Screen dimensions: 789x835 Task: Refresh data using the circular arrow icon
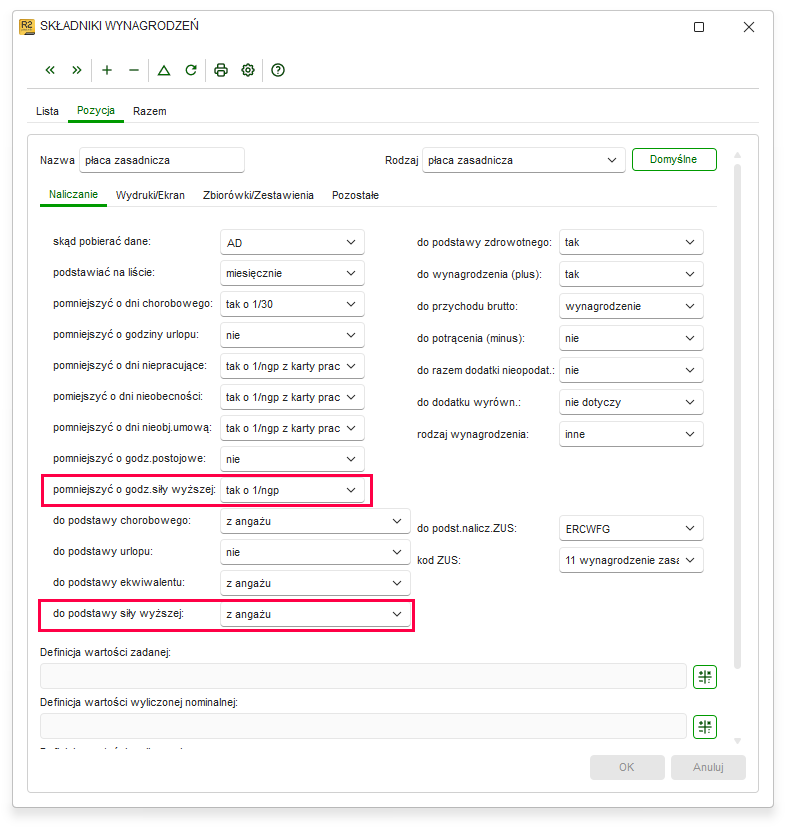click(191, 70)
